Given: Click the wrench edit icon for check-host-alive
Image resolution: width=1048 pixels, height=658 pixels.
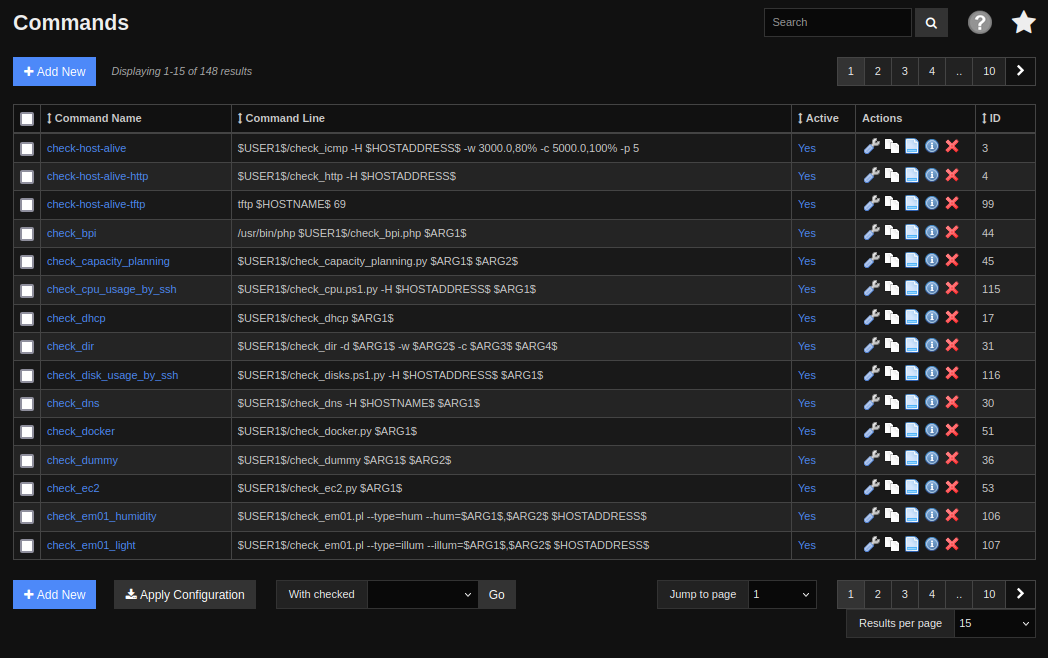Looking at the screenshot, I should pyautogui.click(x=871, y=147).
